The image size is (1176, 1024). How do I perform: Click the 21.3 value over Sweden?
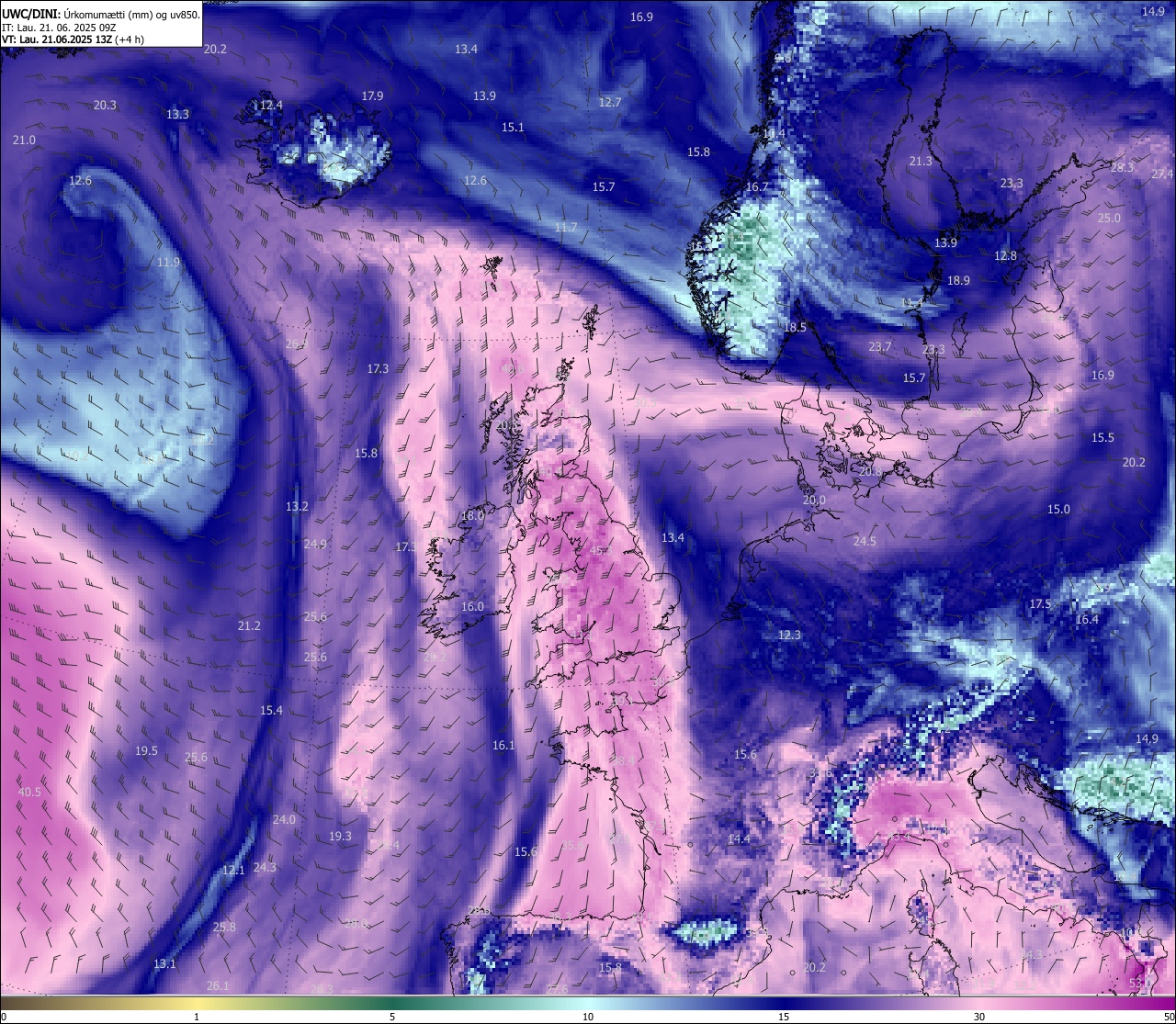coord(921,161)
